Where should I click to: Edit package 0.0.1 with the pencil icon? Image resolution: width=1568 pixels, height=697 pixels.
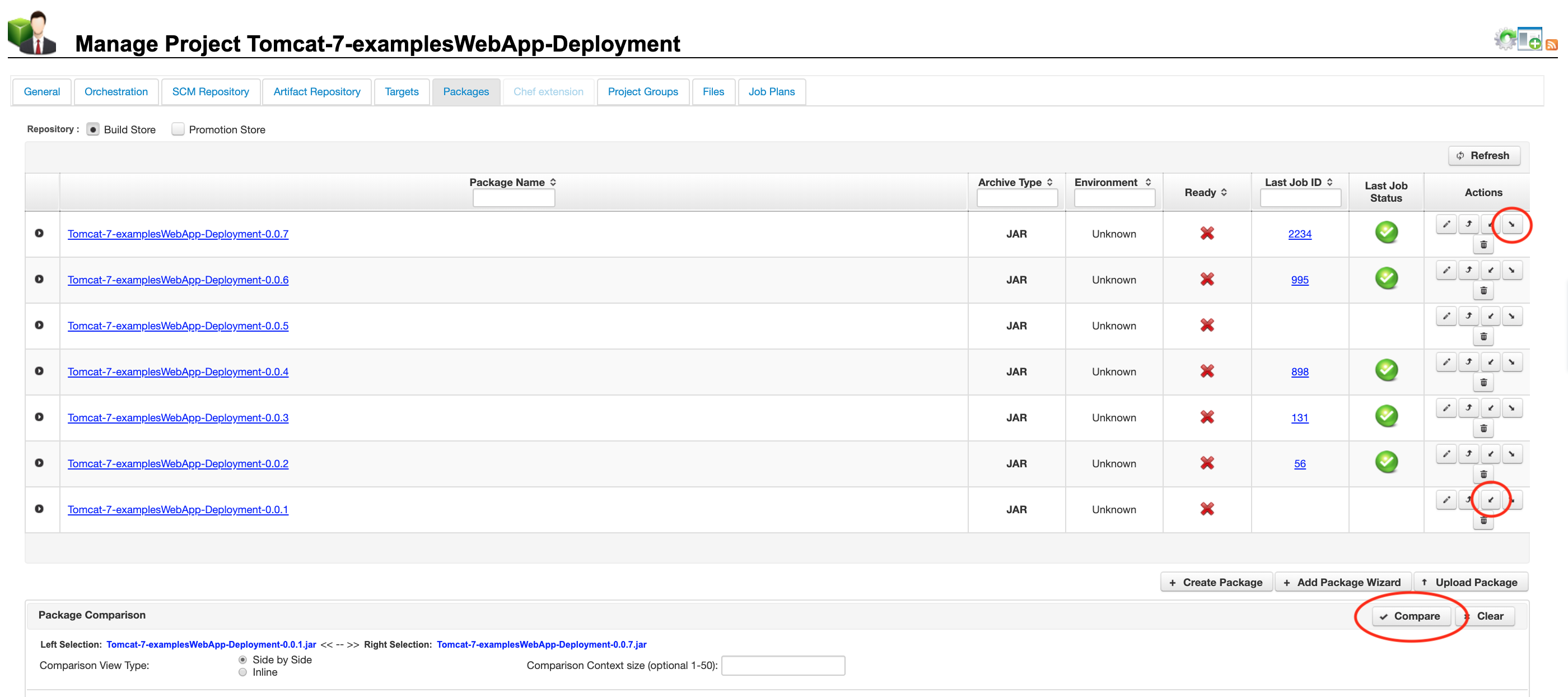click(1446, 500)
